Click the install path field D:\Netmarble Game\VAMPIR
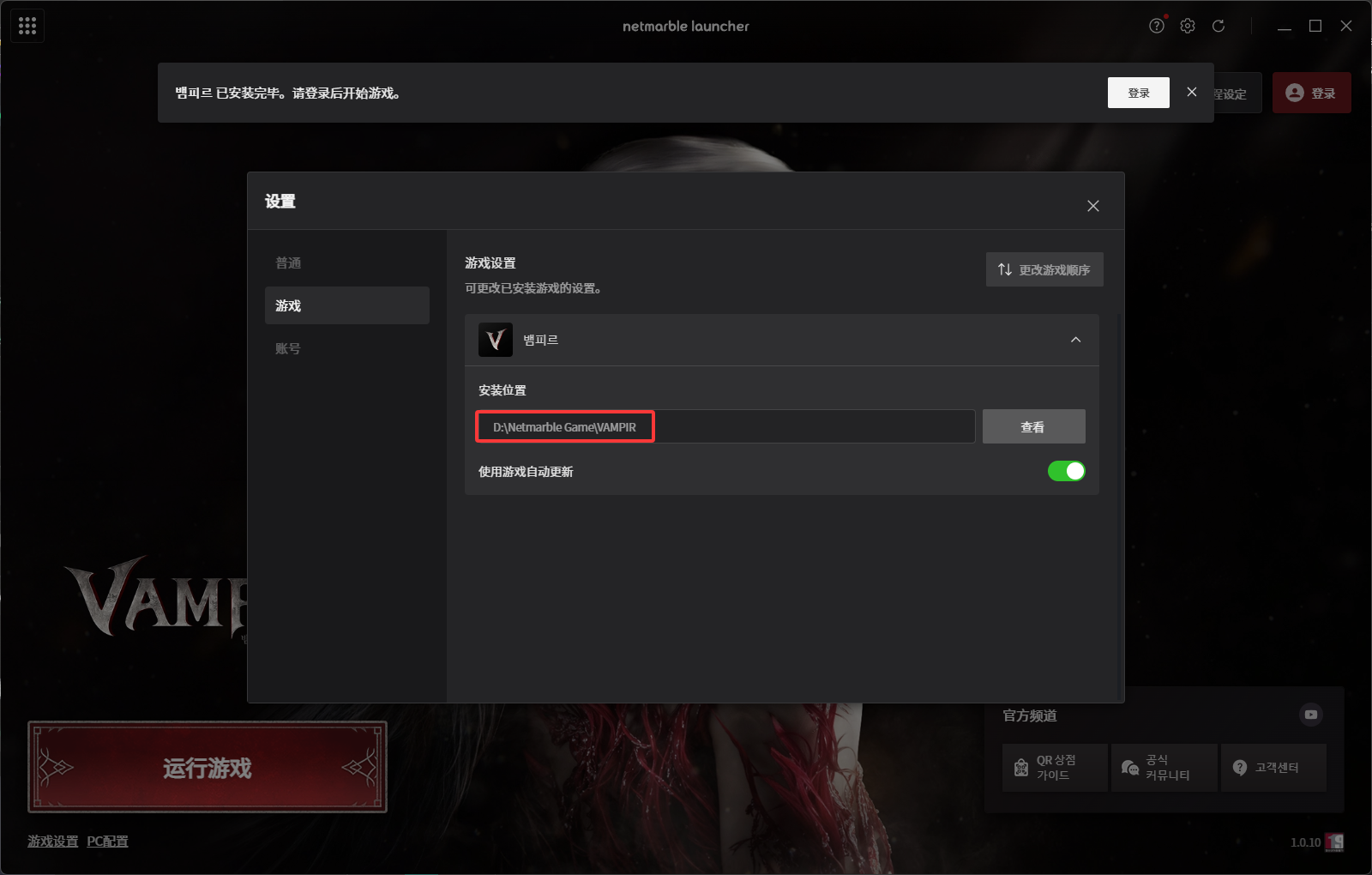Viewport: 1372px width, 875px height. pyautogui.click(x=725, y=426)
